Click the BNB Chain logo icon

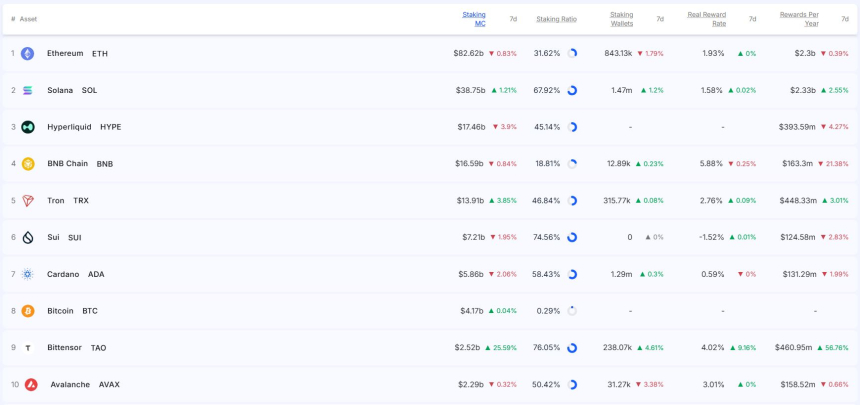coord(28,164)
